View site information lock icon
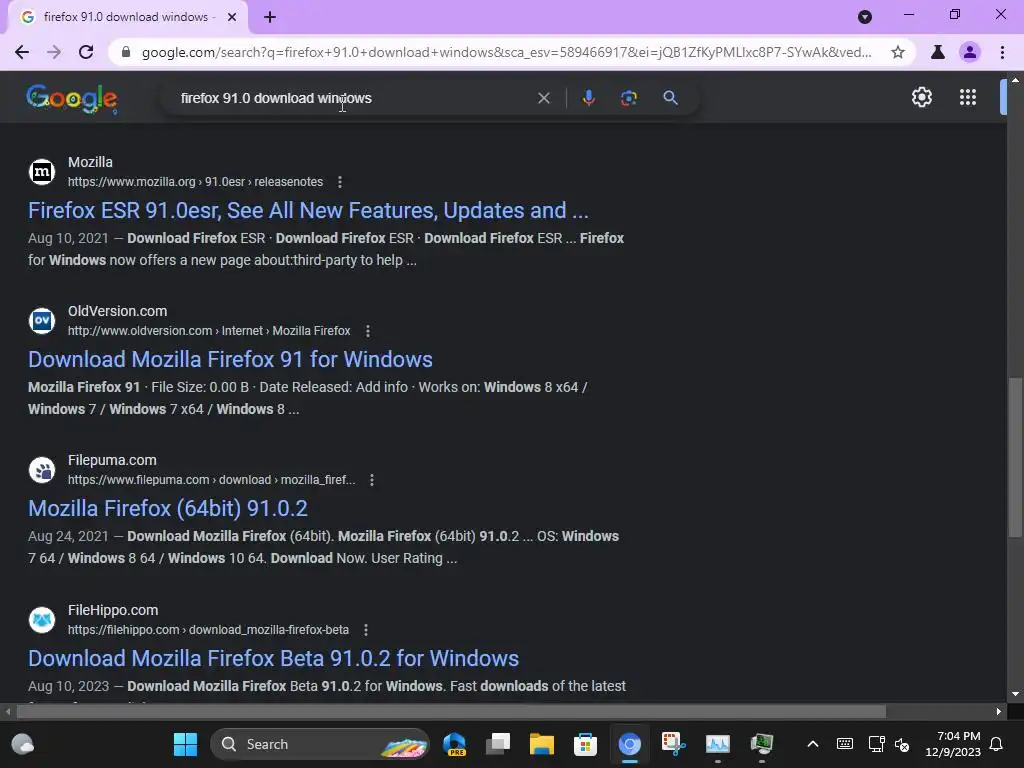1024x768 pixels. [126, 52]
